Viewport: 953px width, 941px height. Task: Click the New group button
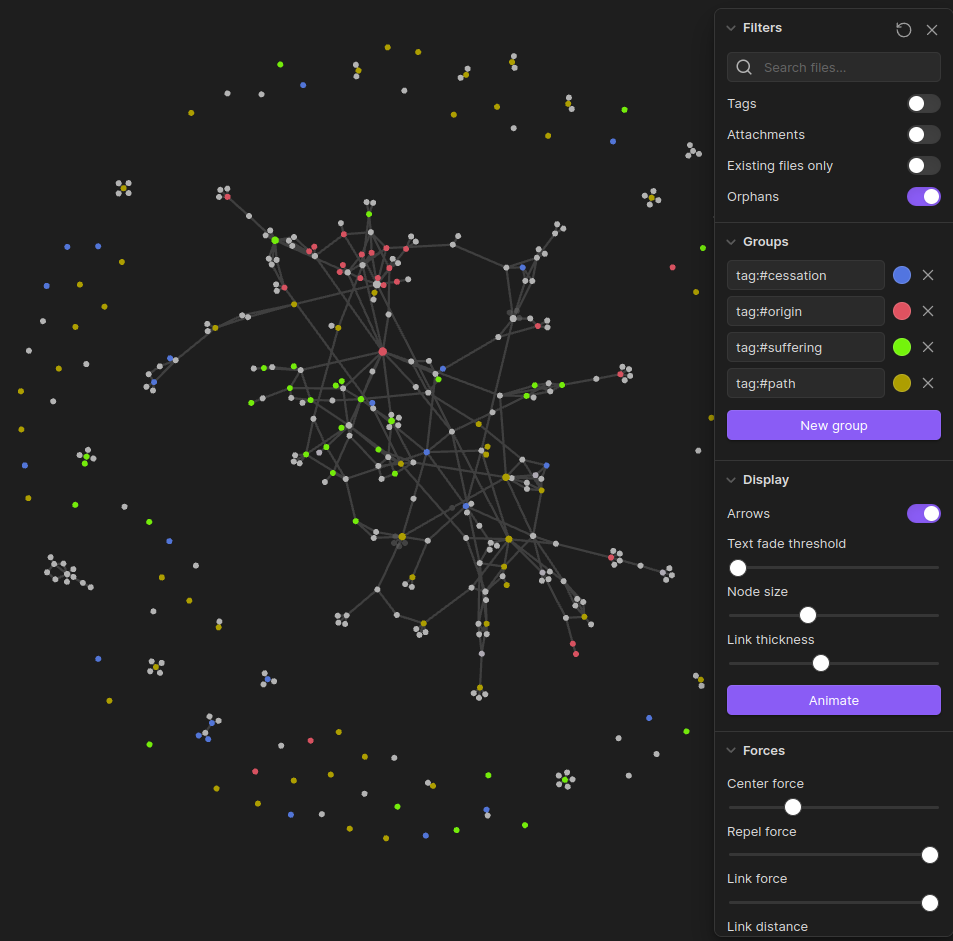pos(833,425)
